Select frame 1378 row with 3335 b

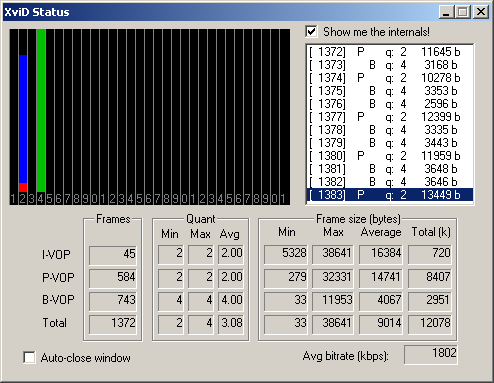coord(389,130)
